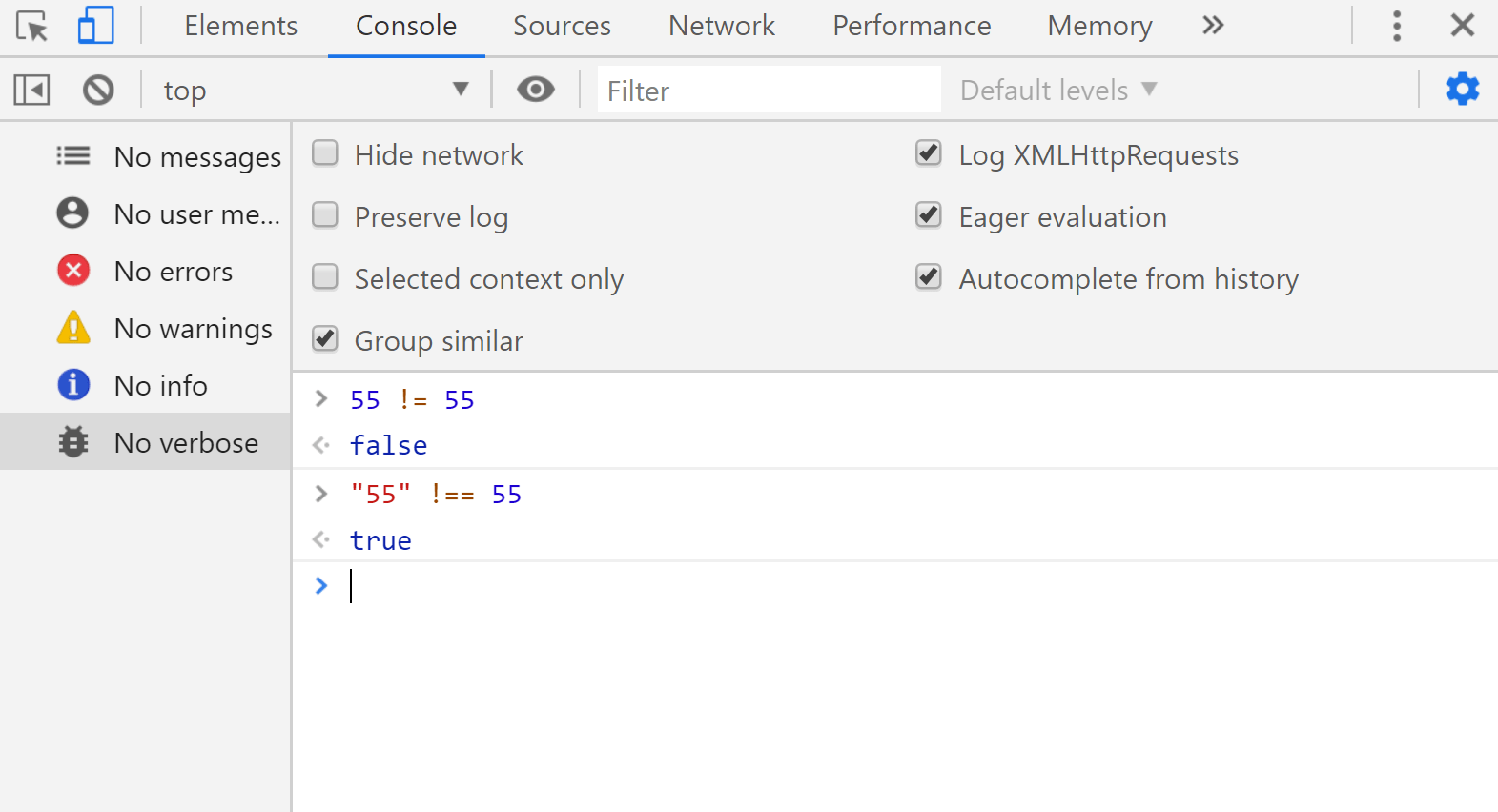The image size is (1498, 812).
Task: Select the red error icon
Action: coord(73,271)
